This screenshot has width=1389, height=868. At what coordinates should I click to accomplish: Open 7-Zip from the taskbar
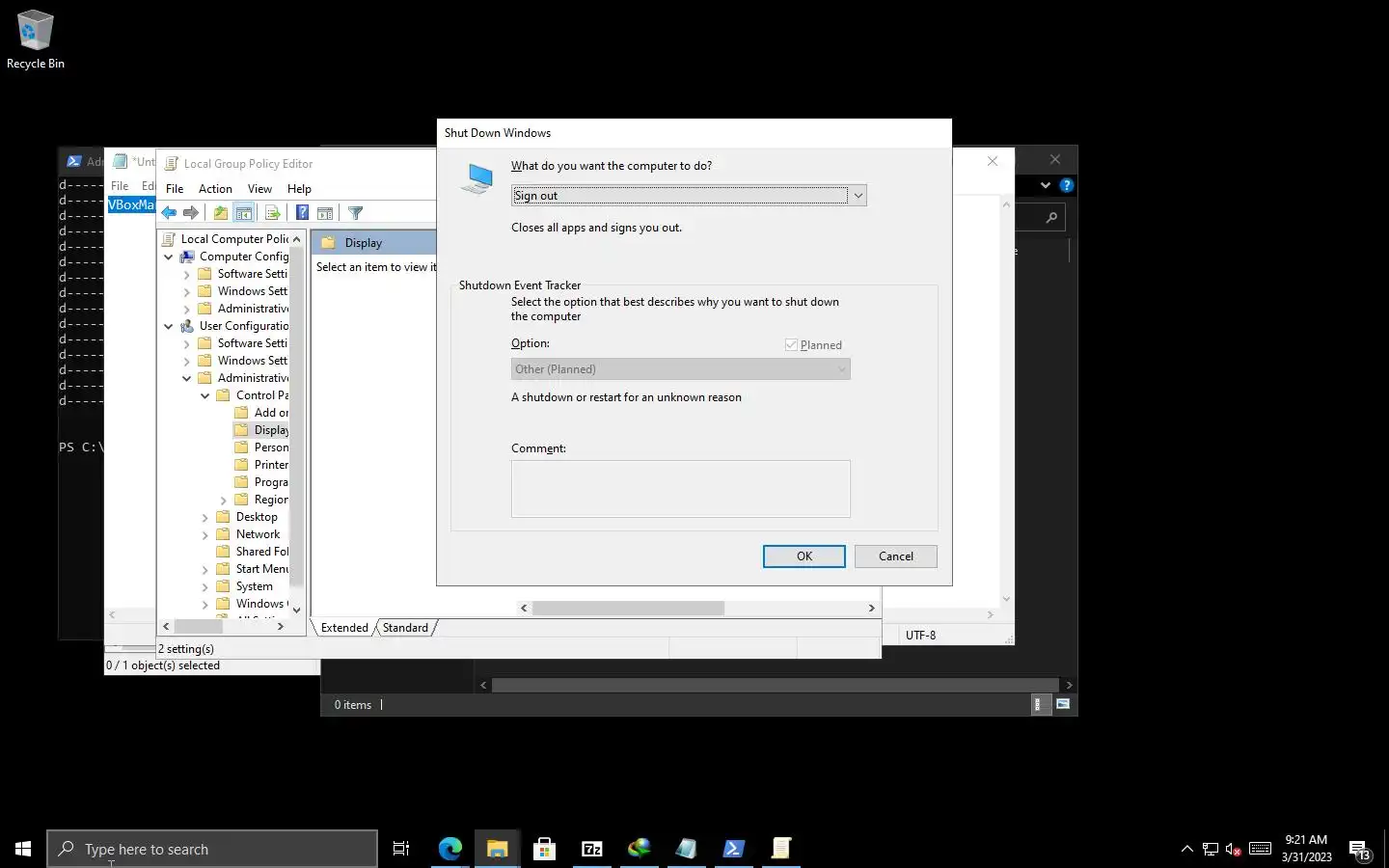(592, 849)
